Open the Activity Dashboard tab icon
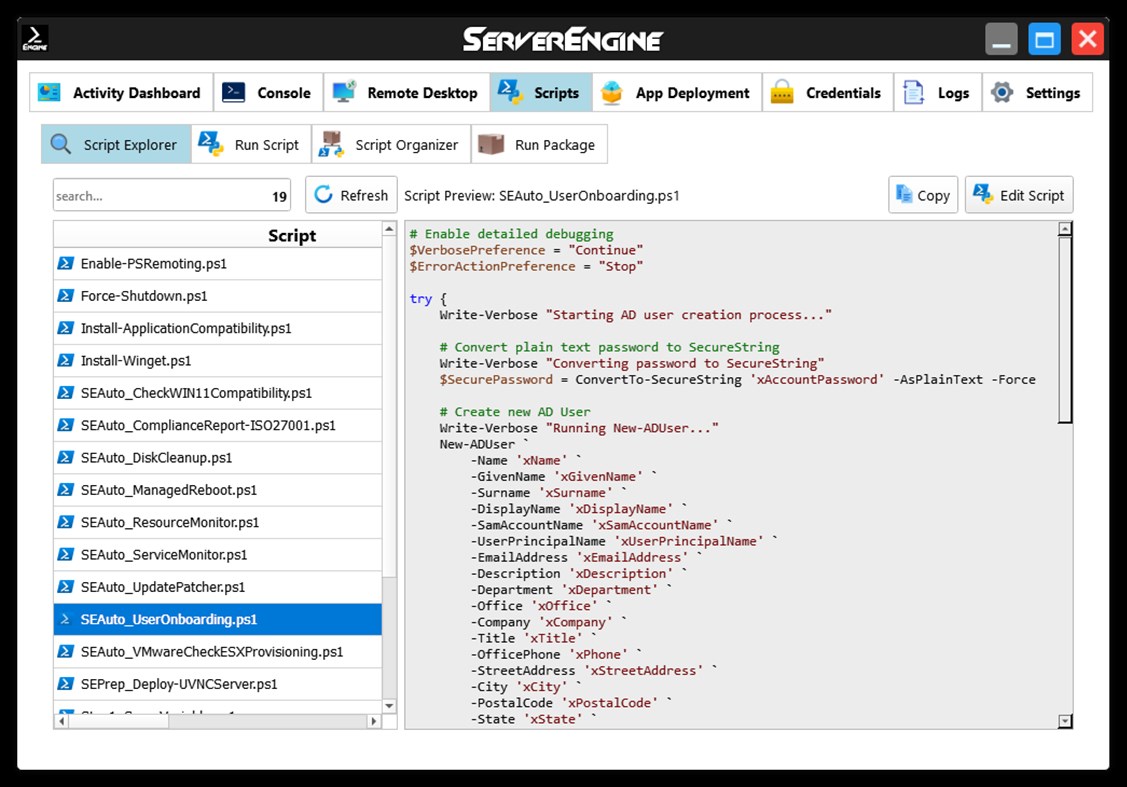Viewport: 1127px width, 787px height. tap(47, 92)
